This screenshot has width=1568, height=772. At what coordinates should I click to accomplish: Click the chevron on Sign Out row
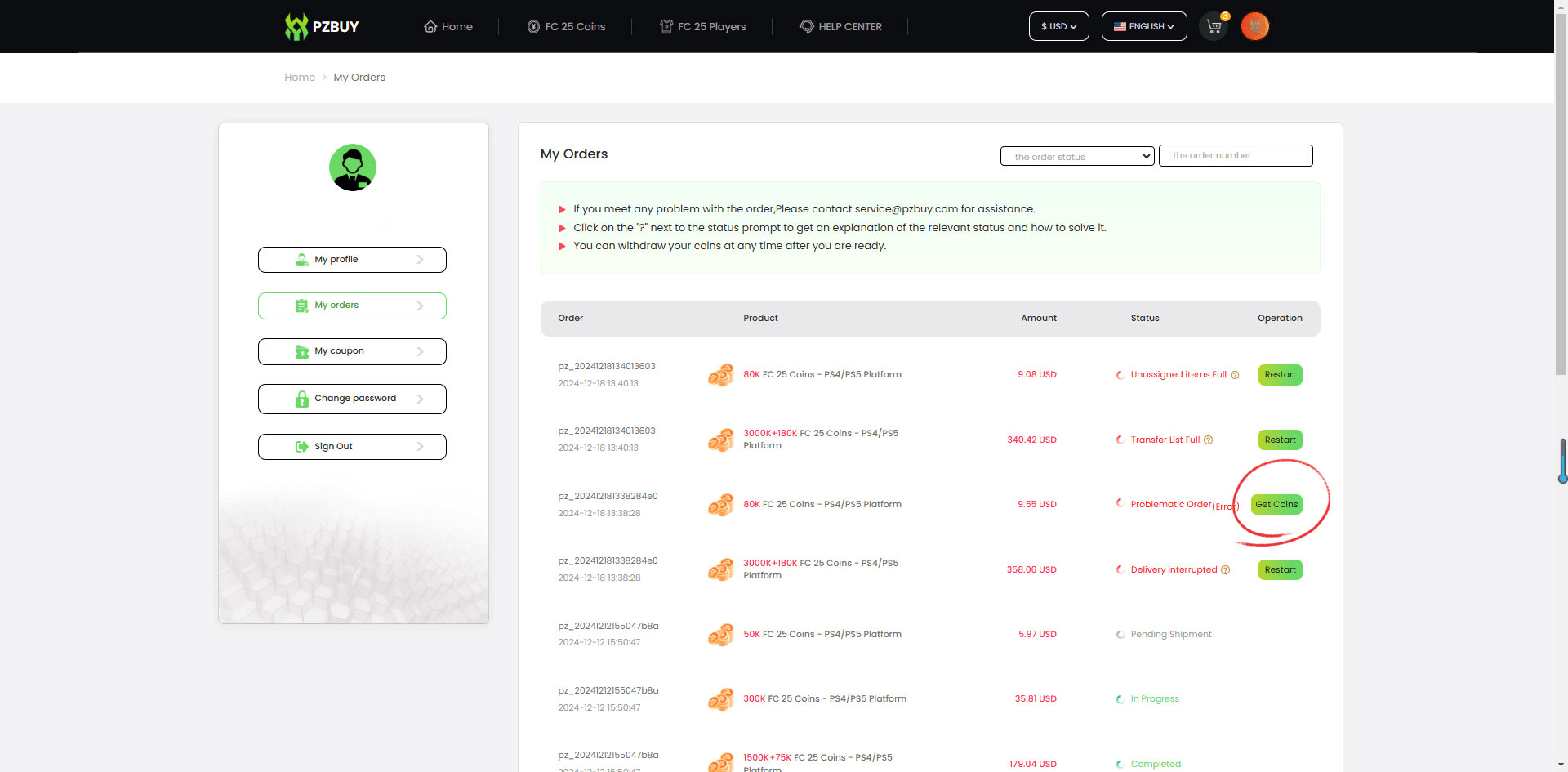click(421, 447)
